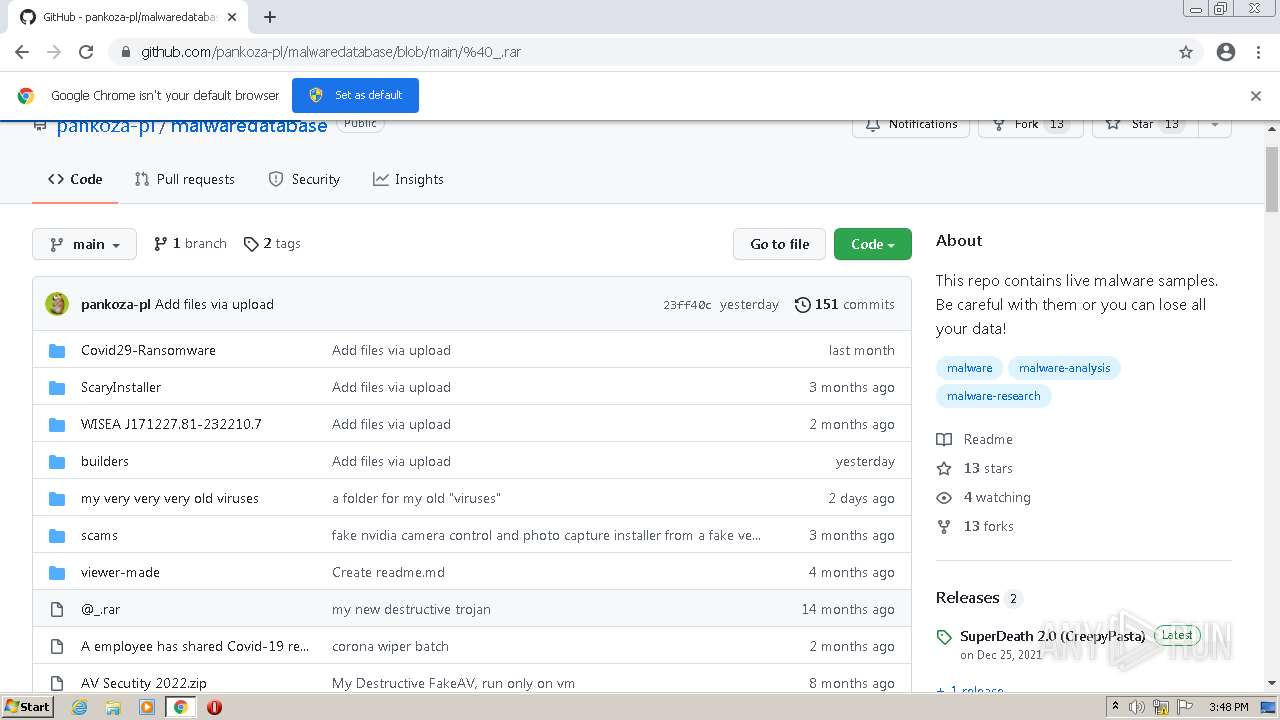The width and height of the screenshot is (1280, 720).
Task: Click folder icon beside scams
Action: (57, 535)
